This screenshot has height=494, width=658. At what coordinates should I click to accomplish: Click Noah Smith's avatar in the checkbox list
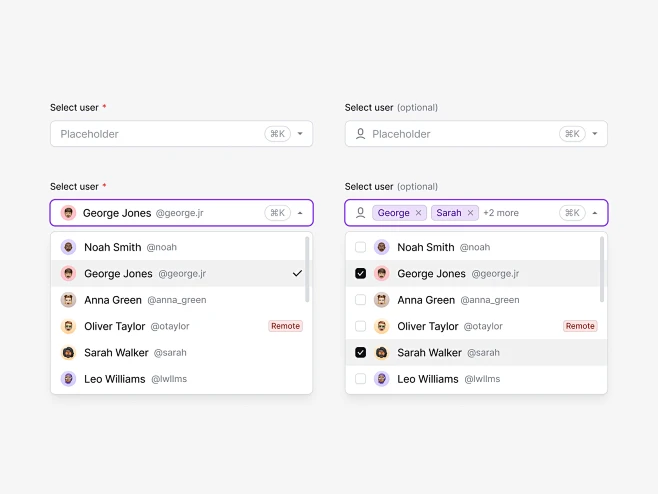[x=381, y=247]
